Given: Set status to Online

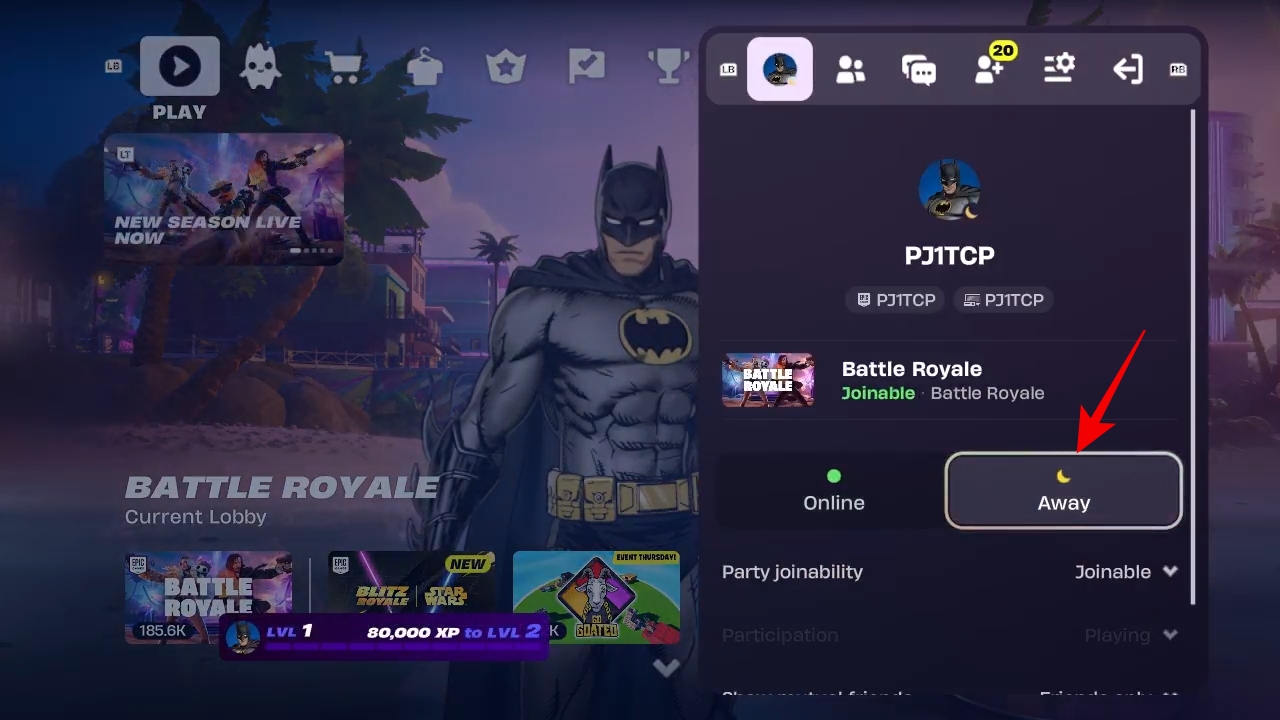Looking at the screenshot, I should (x=833, y=490).
